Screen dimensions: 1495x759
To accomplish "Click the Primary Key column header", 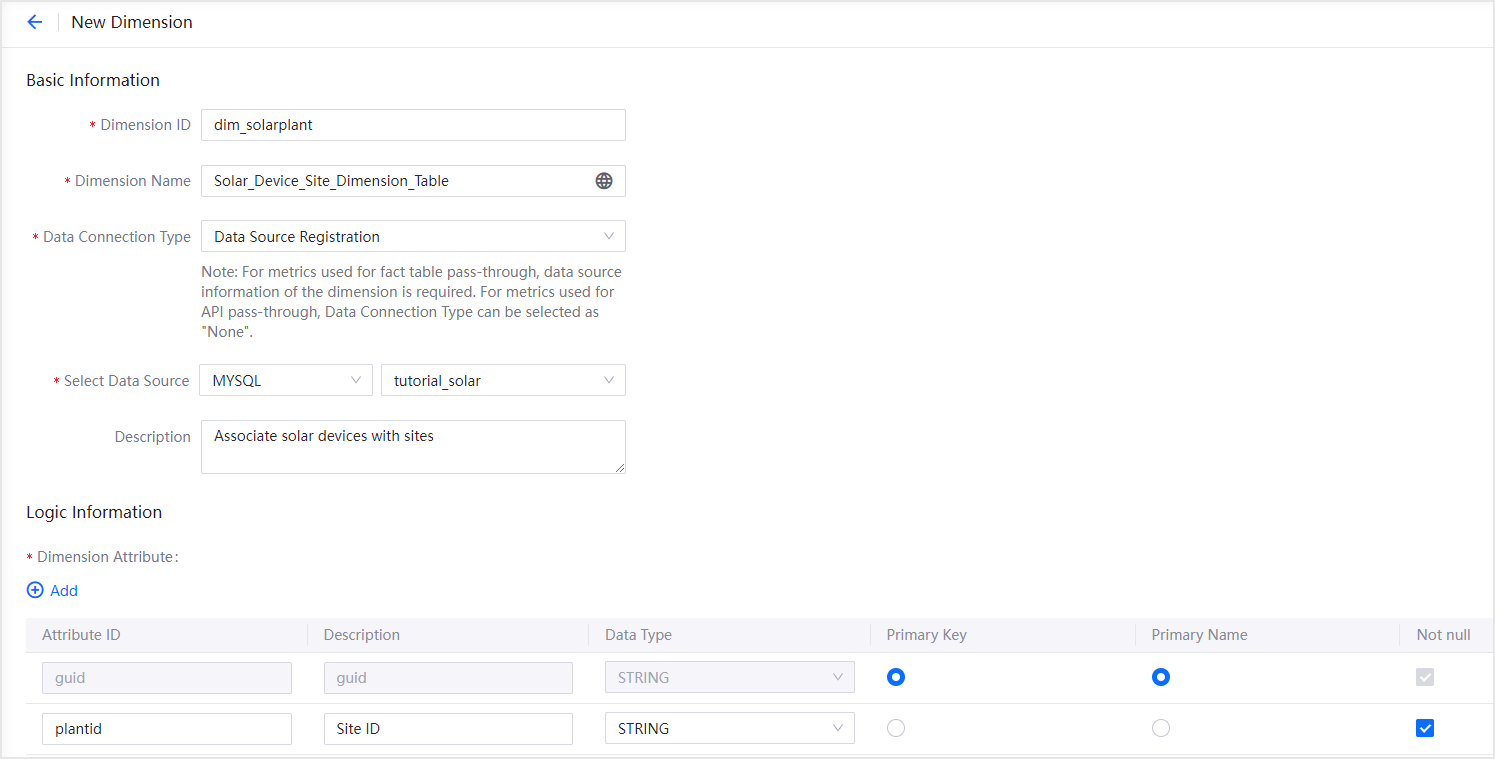I will (x=927, y=635).
